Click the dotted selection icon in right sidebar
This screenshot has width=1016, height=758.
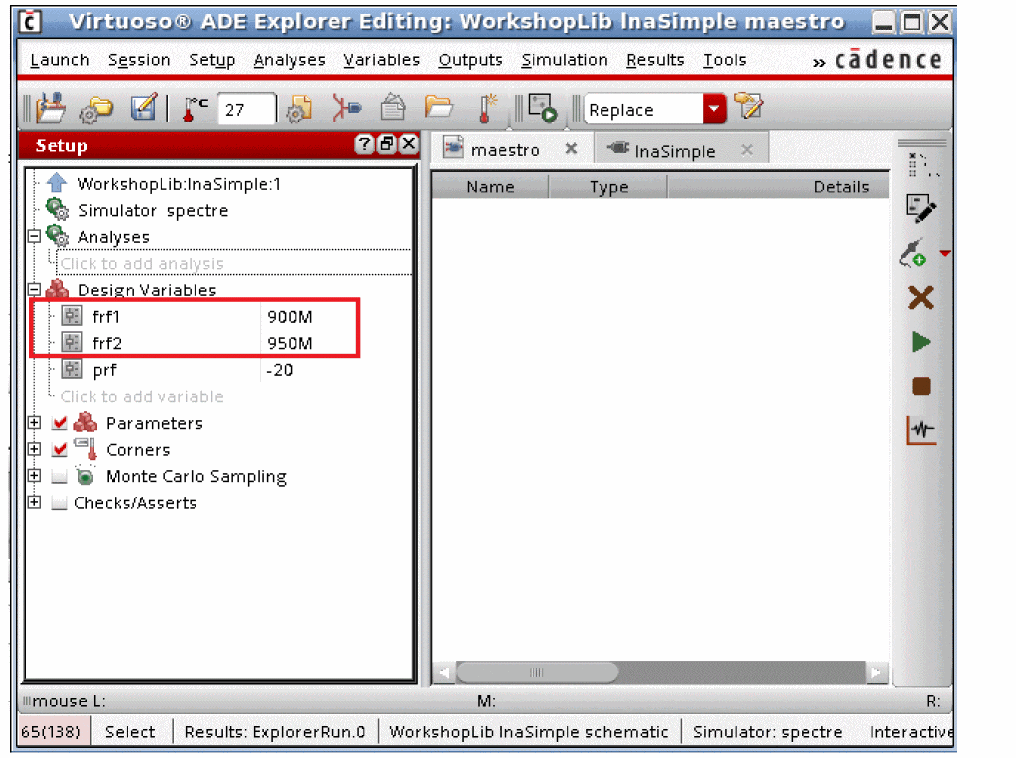922,165
